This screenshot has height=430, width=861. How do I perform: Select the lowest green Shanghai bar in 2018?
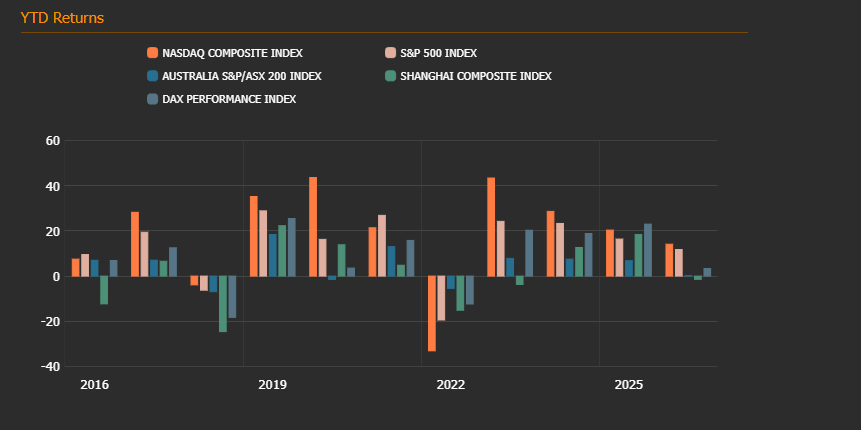tap(223, 304)
